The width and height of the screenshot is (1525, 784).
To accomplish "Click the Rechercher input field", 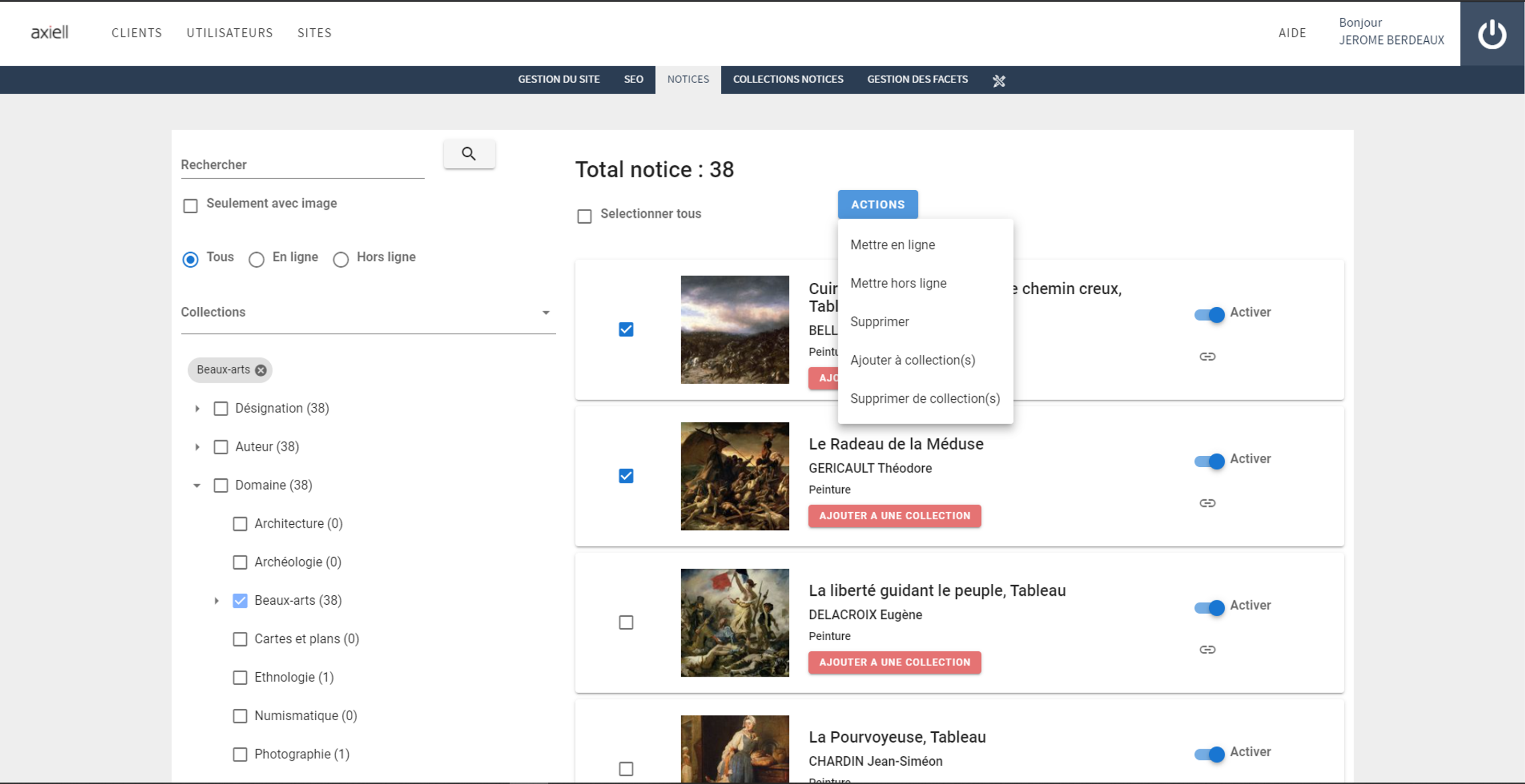I will pos(302,165).
